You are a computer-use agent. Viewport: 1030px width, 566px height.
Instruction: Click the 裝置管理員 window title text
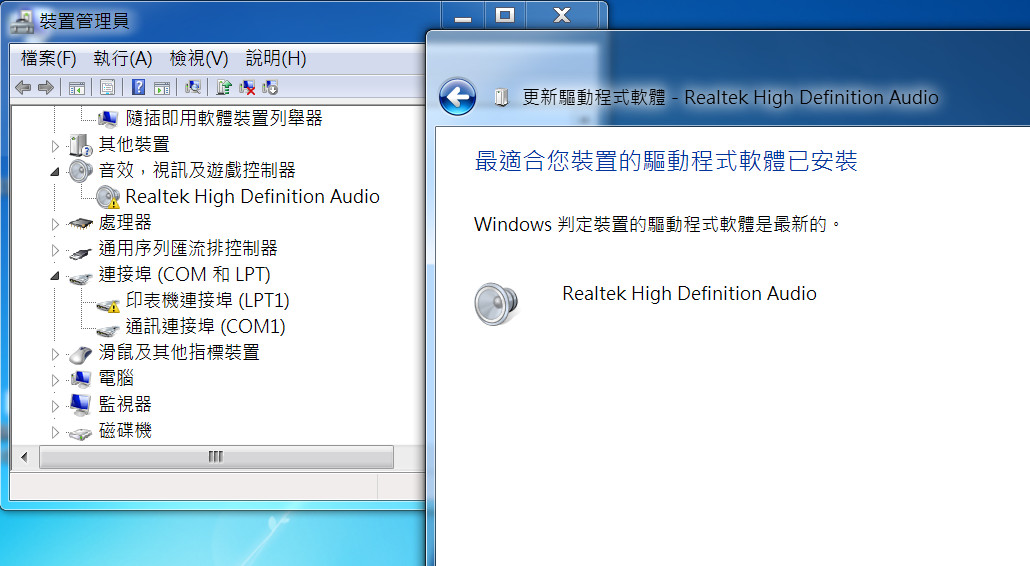point(84,22)
